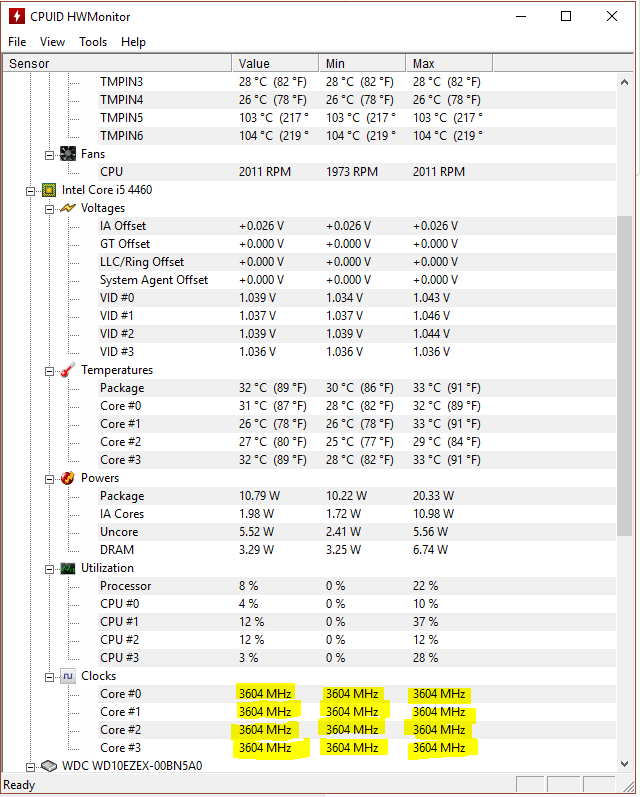This screenshot has width=640, height=797.
Task: Click the Intel Core i5 4460 chip icon
Action: (x=49, y=190)
